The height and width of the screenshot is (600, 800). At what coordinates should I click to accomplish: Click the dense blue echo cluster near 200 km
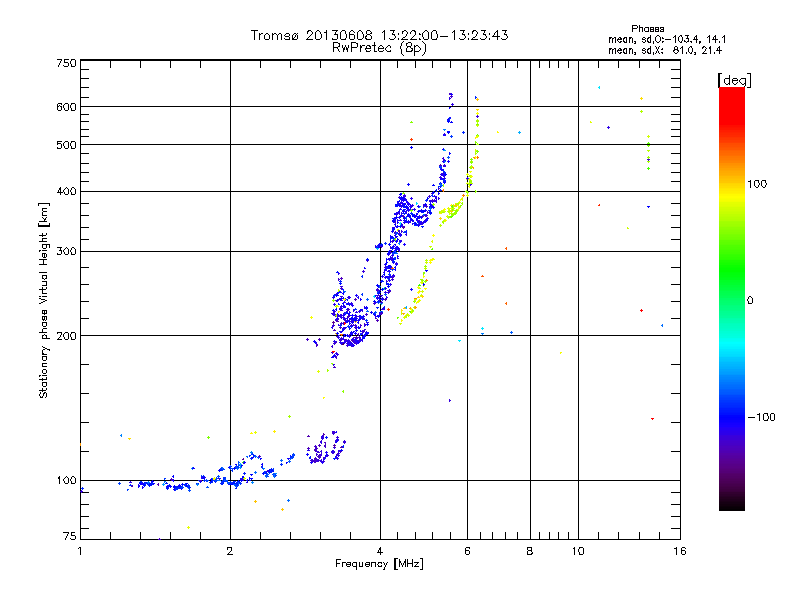tap(350, 319)
